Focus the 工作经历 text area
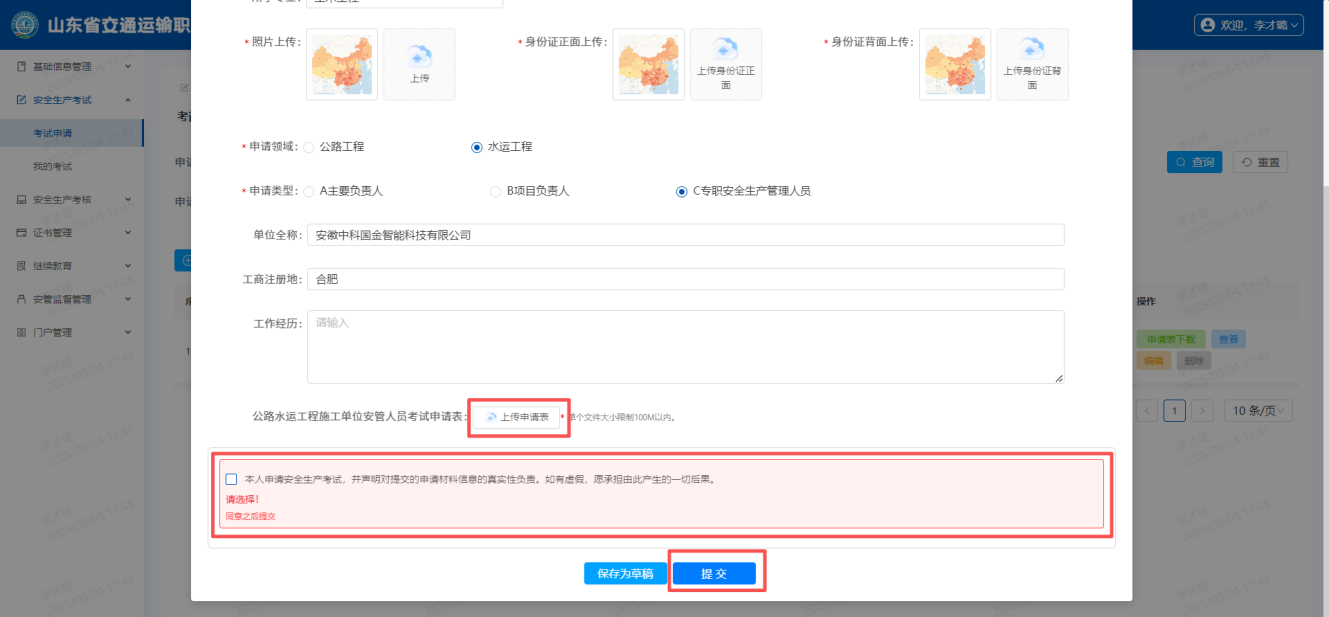The width and height of the screenshot is (1329, 617). (x=685, y=347)
